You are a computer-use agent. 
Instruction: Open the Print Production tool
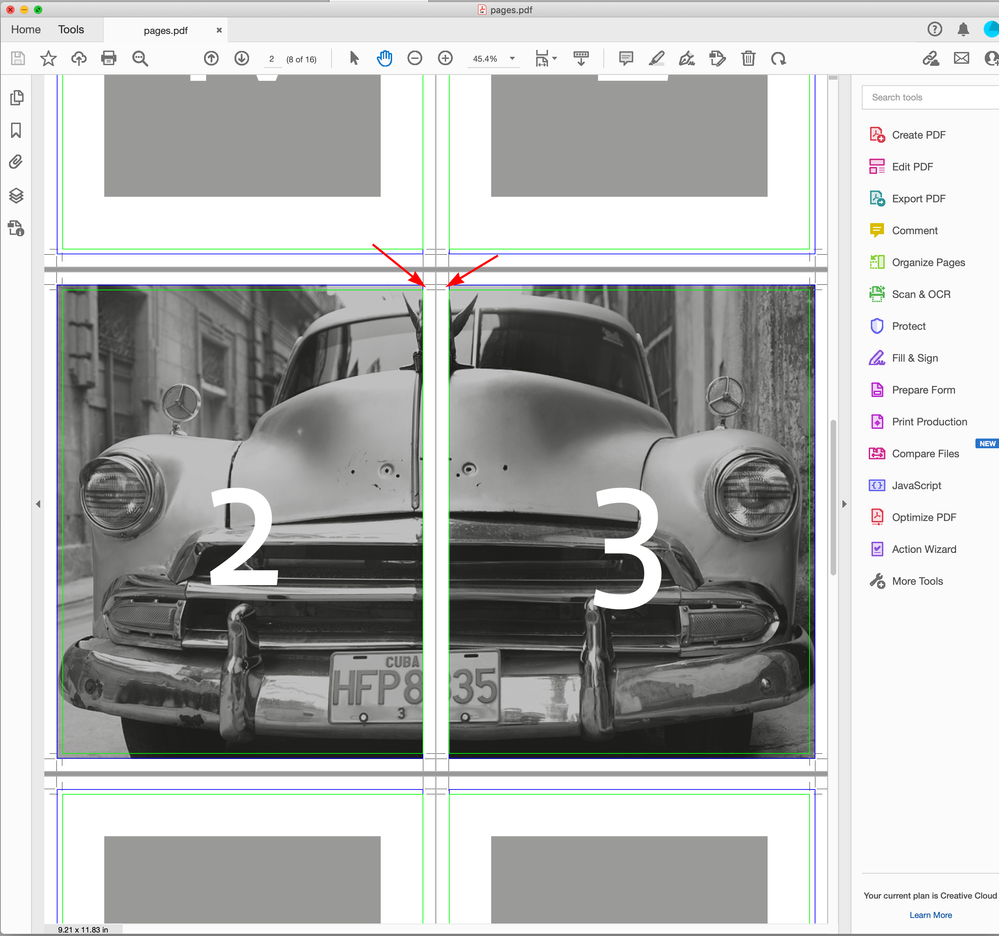[918, 422]
